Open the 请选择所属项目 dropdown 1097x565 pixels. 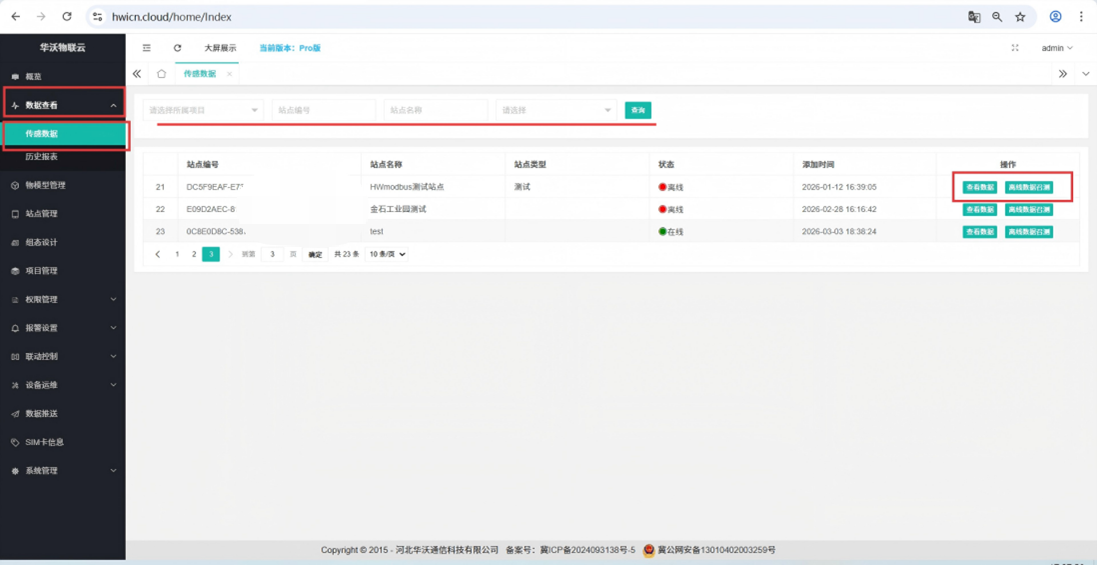(203, 110)
